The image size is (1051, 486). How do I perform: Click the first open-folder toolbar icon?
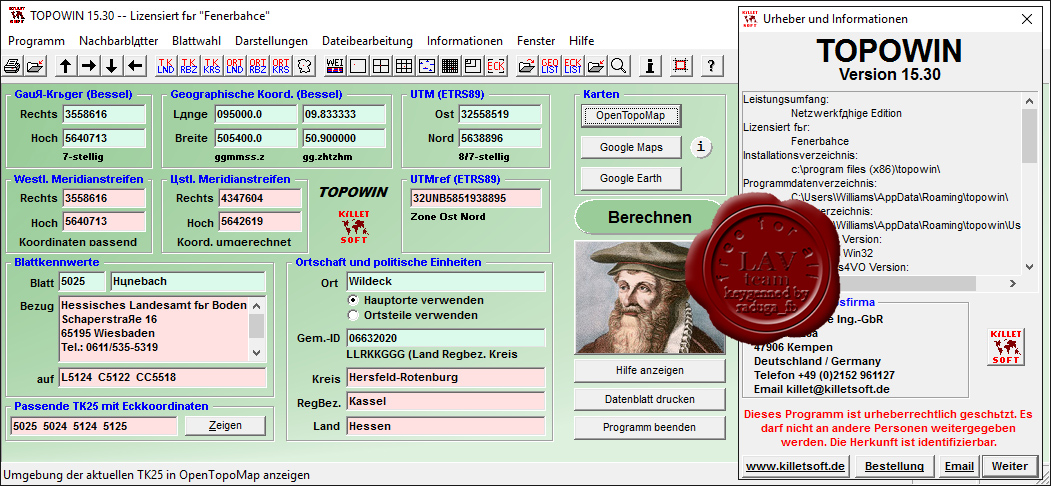35,66
